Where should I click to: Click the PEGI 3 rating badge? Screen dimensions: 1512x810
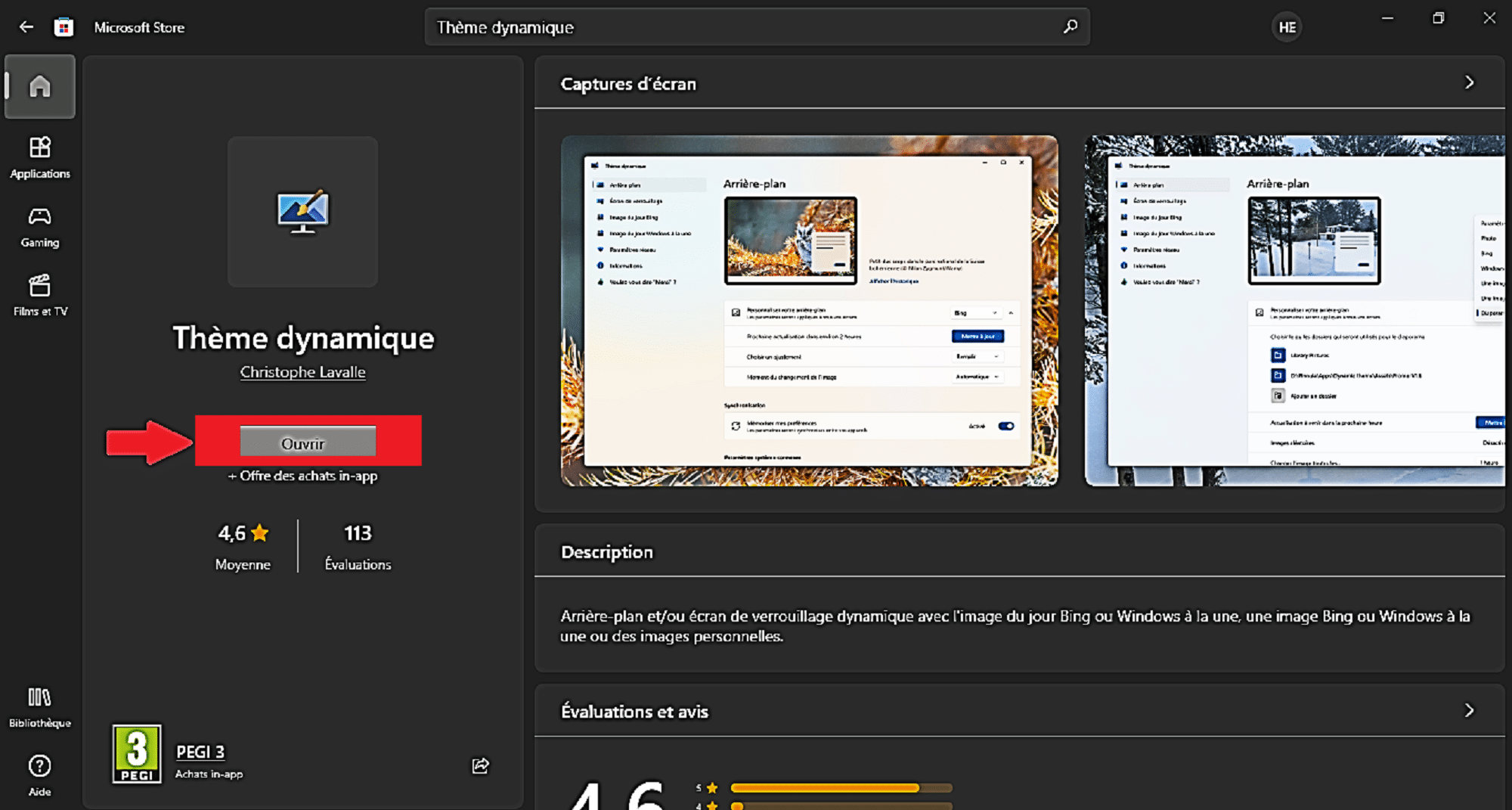137,753
